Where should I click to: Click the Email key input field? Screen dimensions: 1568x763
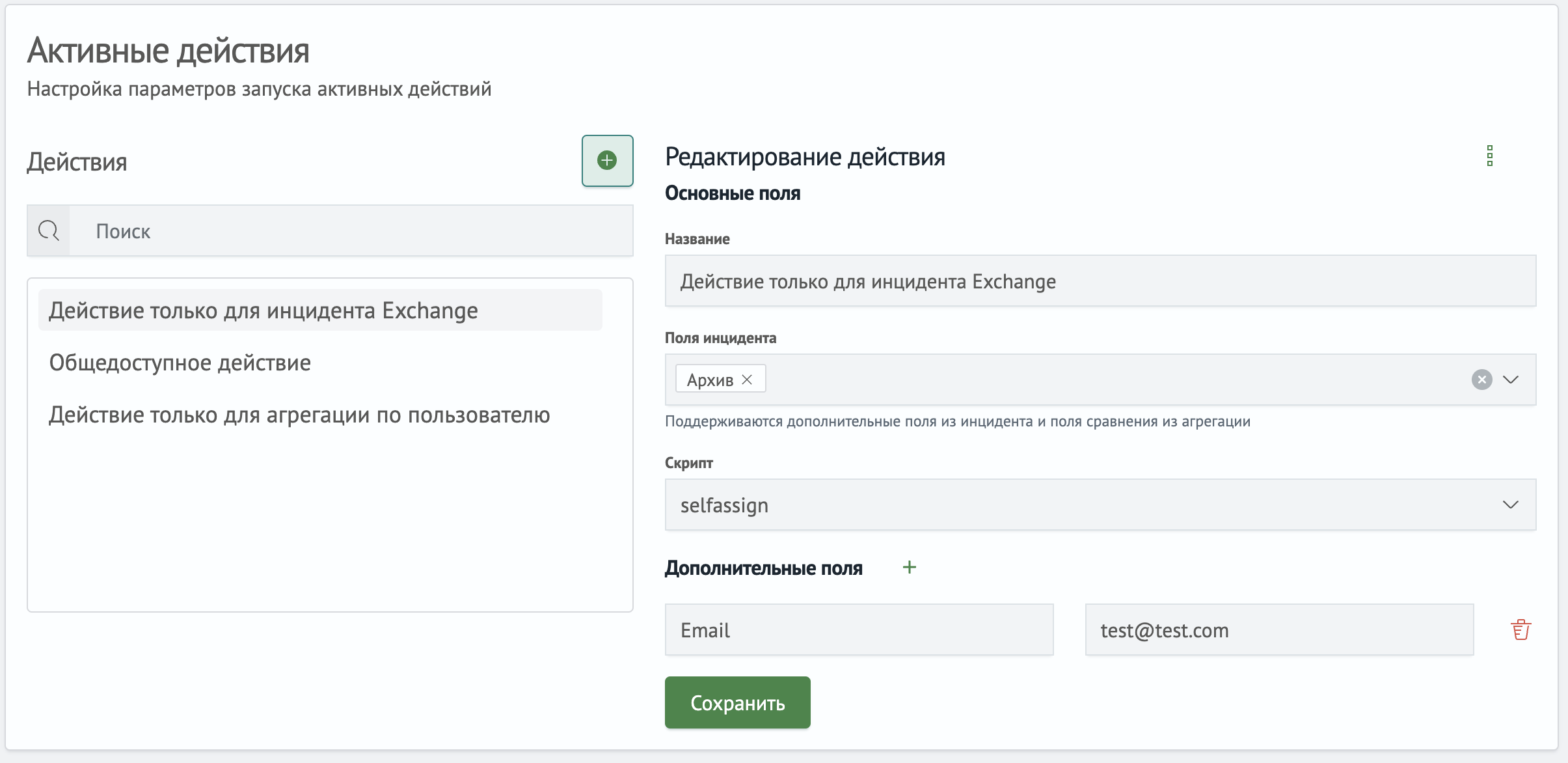[x=859, y=630]
